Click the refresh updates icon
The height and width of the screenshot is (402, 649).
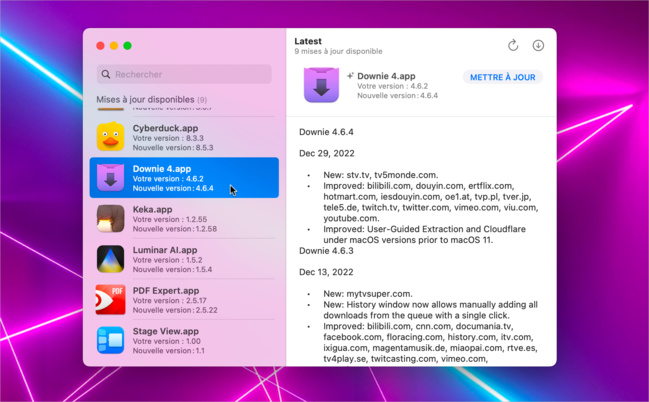tap(513, 46)
